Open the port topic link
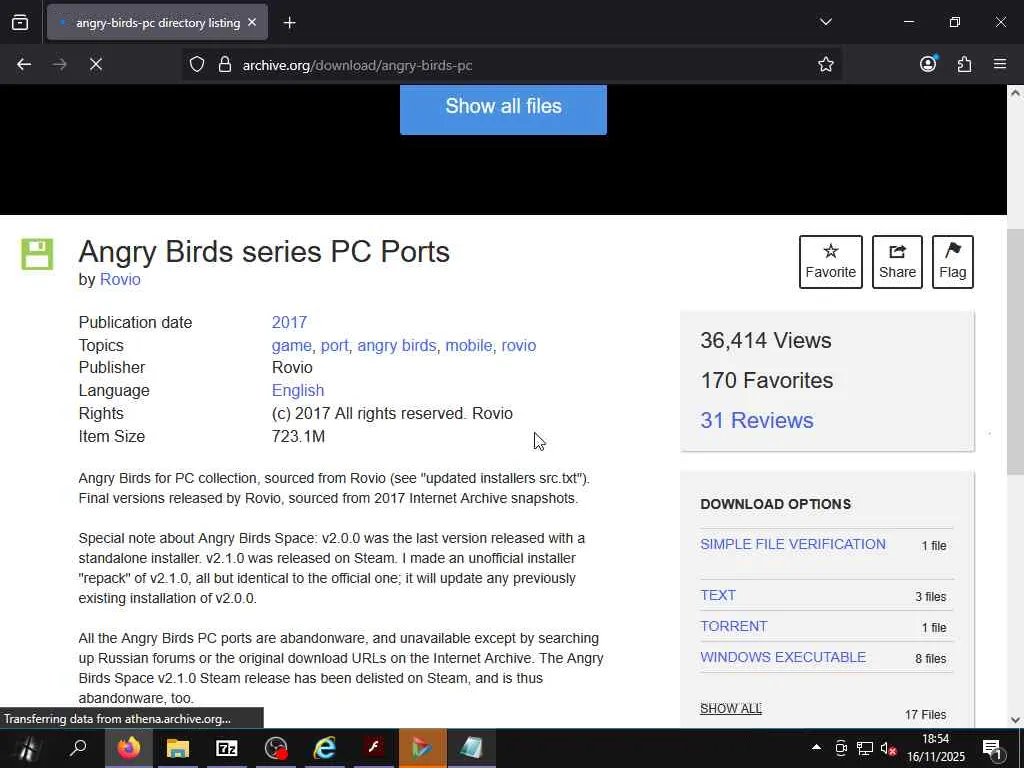The image size is (1024, 768). click(x=334, y=345)
